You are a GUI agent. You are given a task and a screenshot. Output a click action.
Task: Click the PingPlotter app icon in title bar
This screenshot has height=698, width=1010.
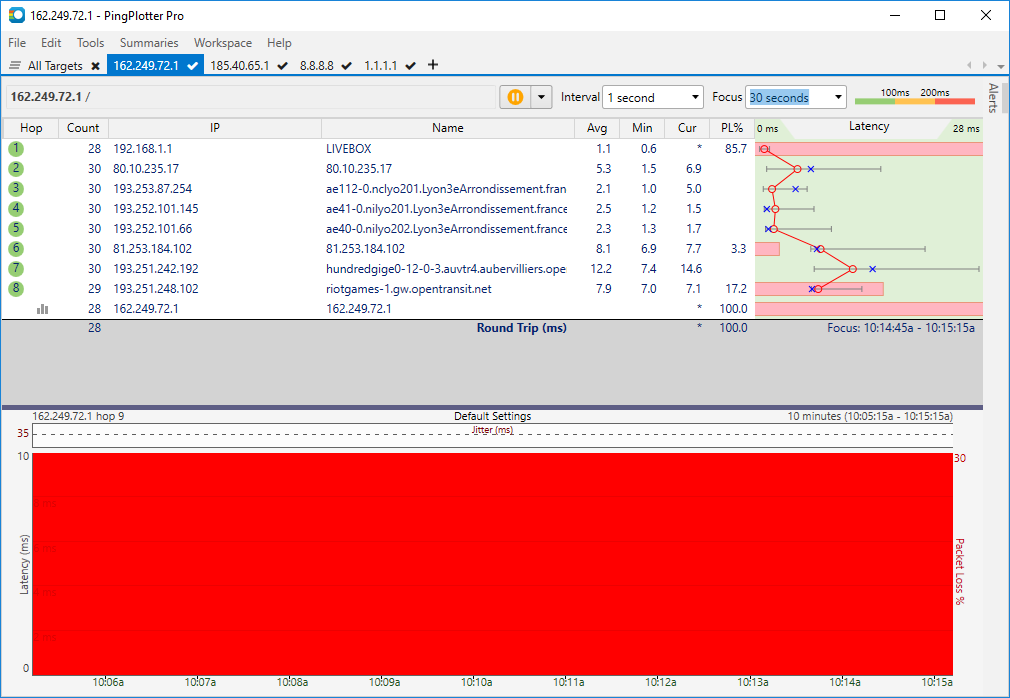[16, 16]
